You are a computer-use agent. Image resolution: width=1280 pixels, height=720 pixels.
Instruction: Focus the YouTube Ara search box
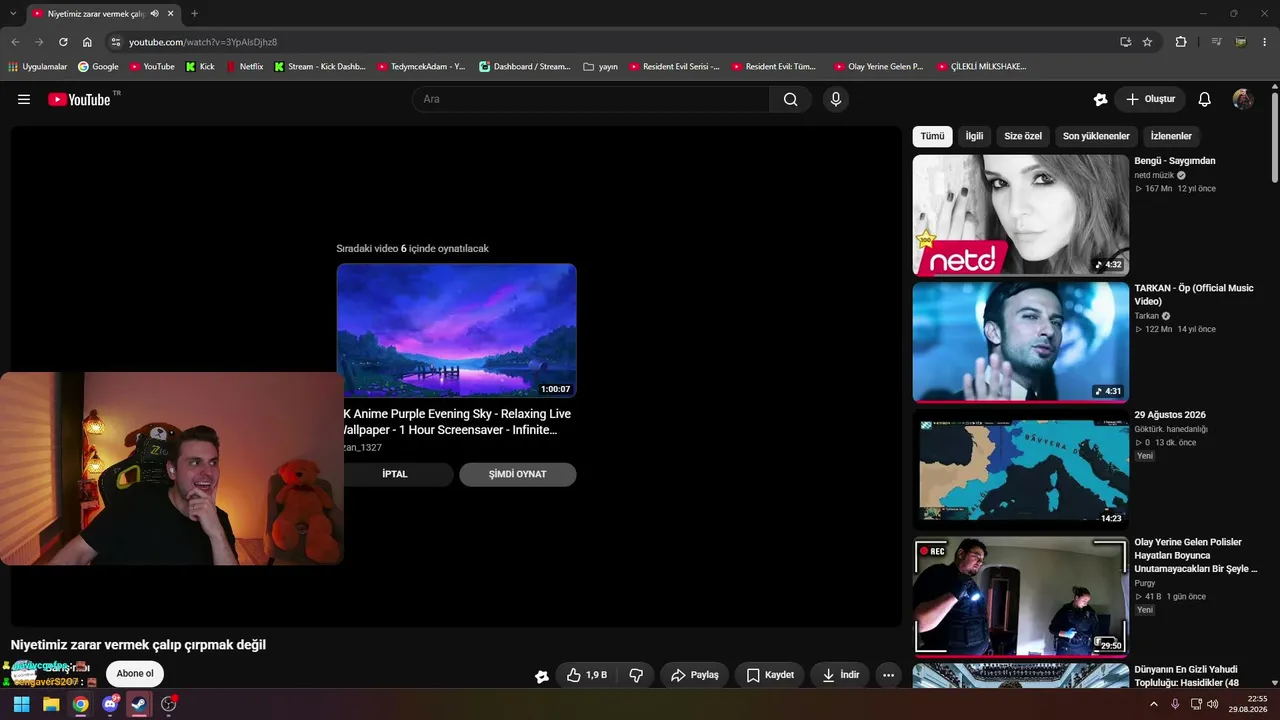(x=591, y=99)
